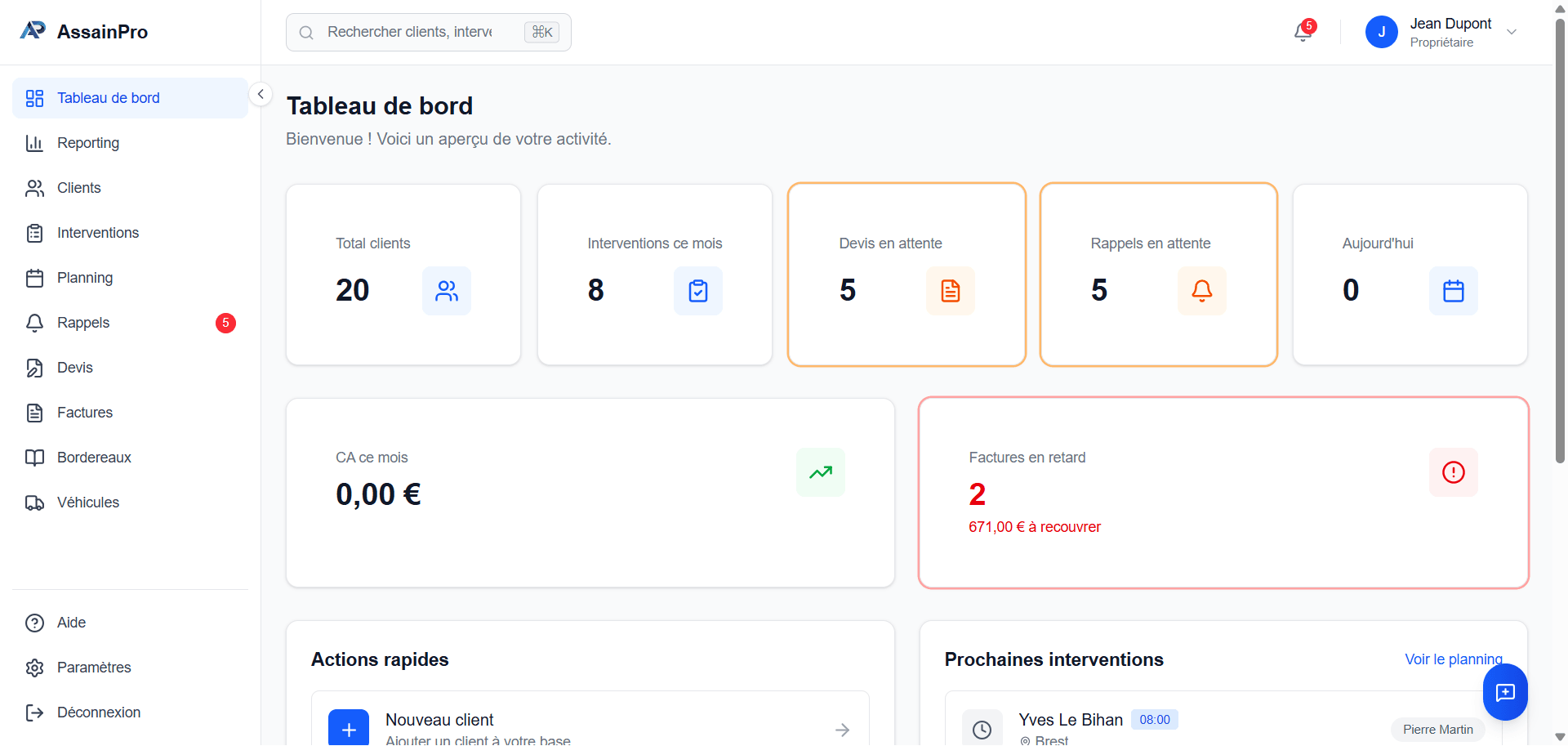Image resolution: width=1568 pixels, height=746 pixels.
Task: Select the Bordereaux book icon
Action: pos(34,458)
